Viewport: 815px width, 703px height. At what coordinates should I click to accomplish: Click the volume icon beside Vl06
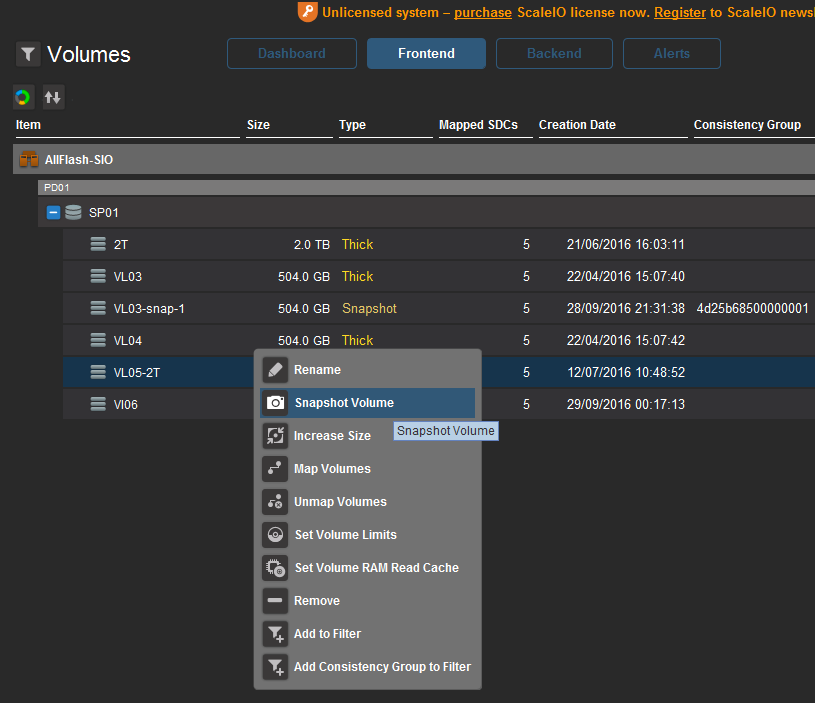(x=98, y=404)
